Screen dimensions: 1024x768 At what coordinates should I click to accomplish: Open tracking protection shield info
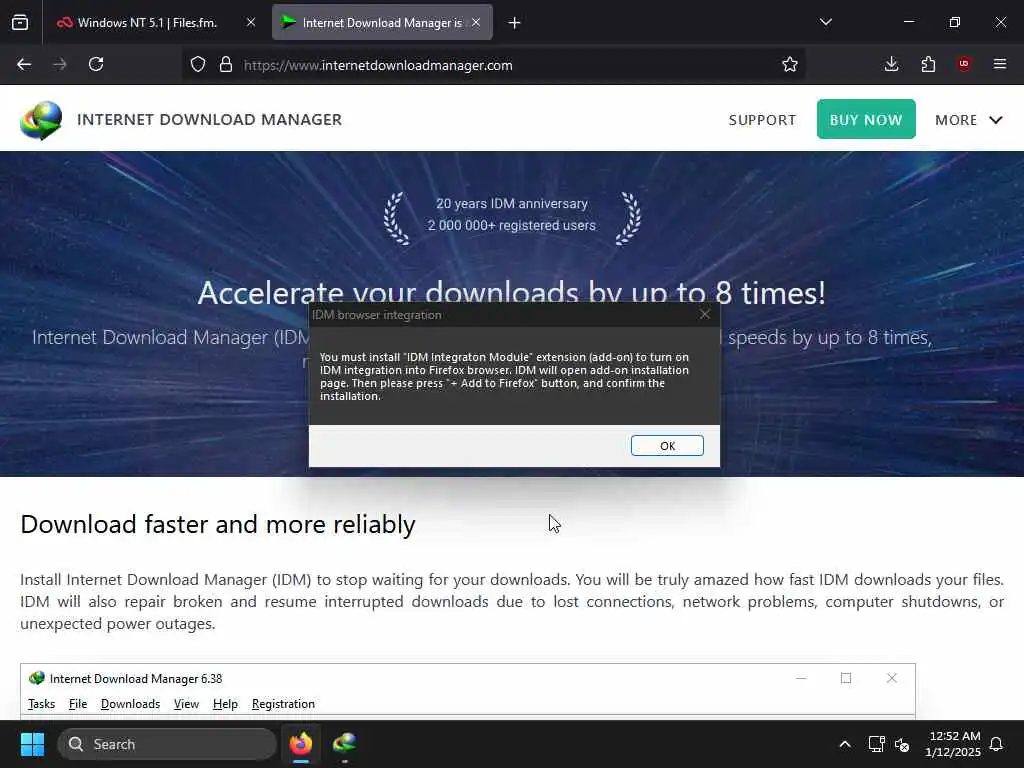(x=198, y=64)
